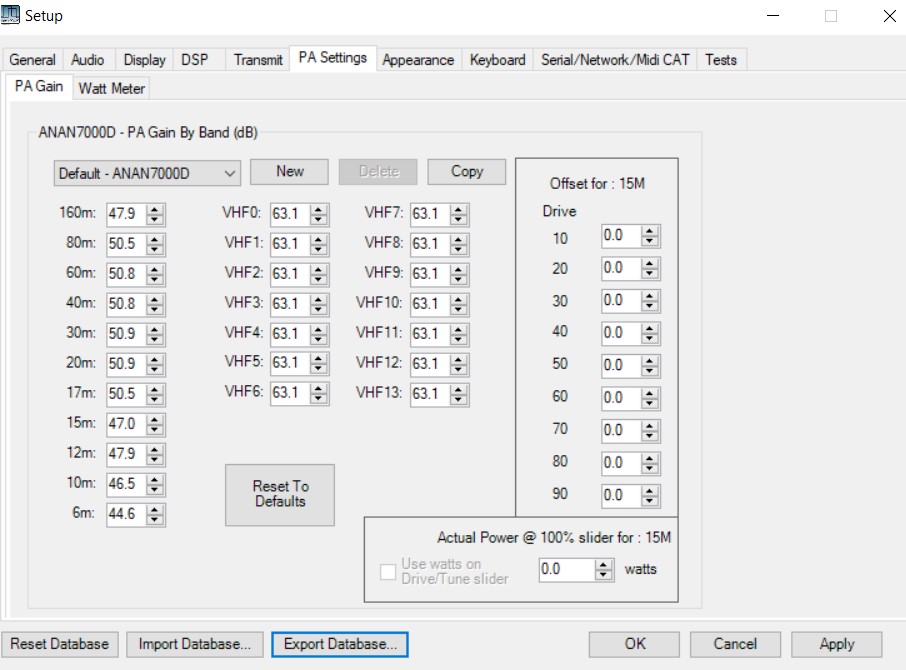The height and width of the screenshot is (670, 906).
Task: Click up arrow for VHF0 gain
Action: [x=319, y=208]
